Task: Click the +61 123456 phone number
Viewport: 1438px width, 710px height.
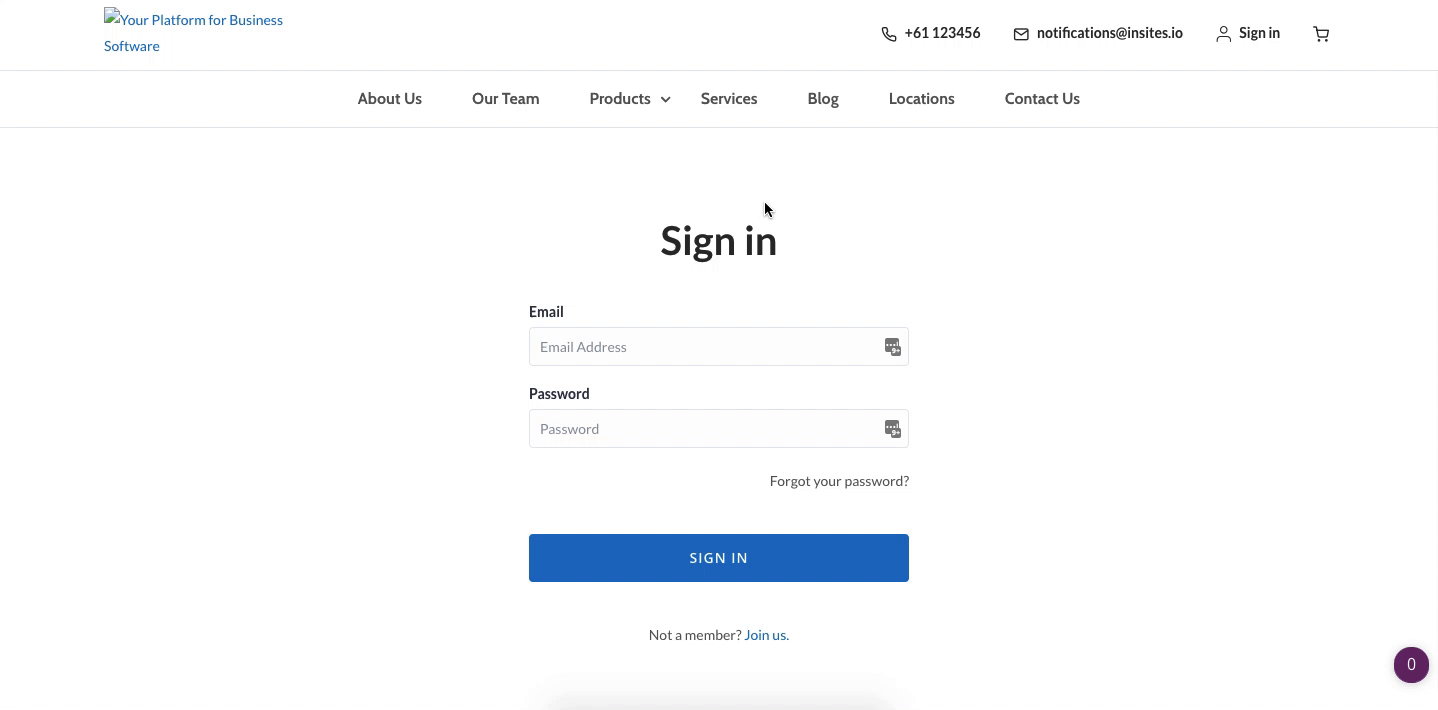Action: (x=942, y=33)
